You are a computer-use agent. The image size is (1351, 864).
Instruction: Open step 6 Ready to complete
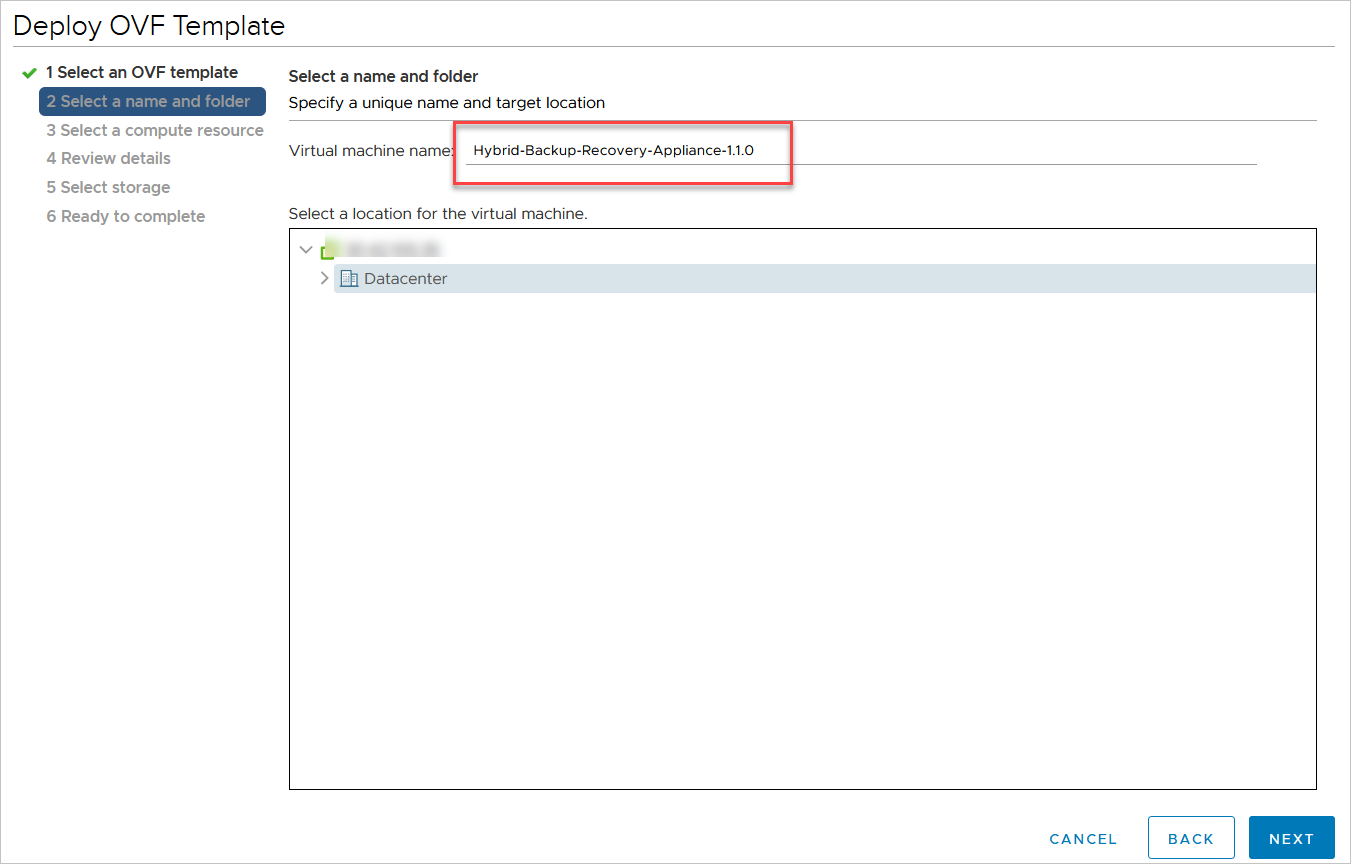click(x=125, y=216)
